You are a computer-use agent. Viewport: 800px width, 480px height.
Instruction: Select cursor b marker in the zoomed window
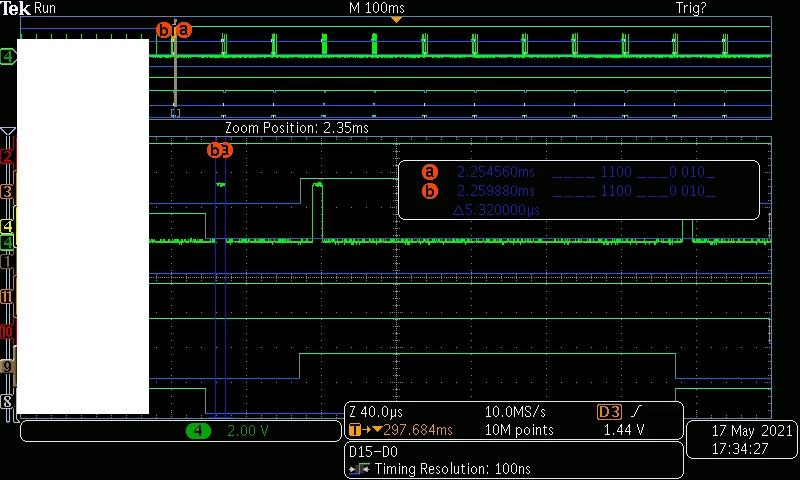click(x=214, y=150)
